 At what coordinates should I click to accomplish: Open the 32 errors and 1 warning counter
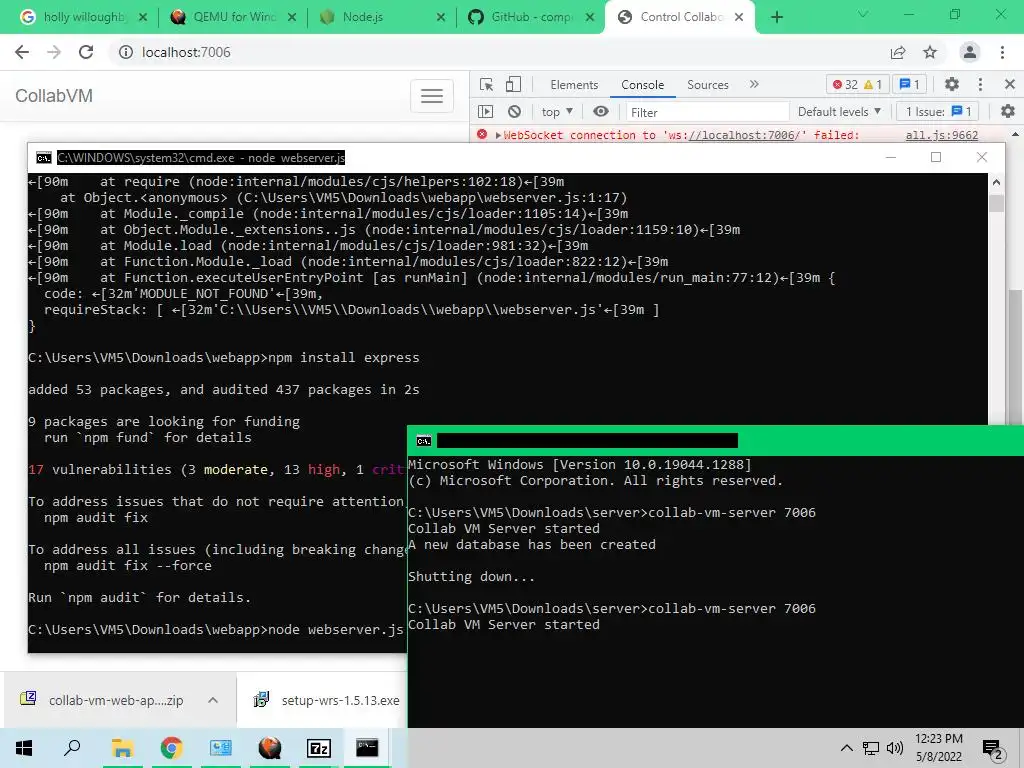pos(859,84)
